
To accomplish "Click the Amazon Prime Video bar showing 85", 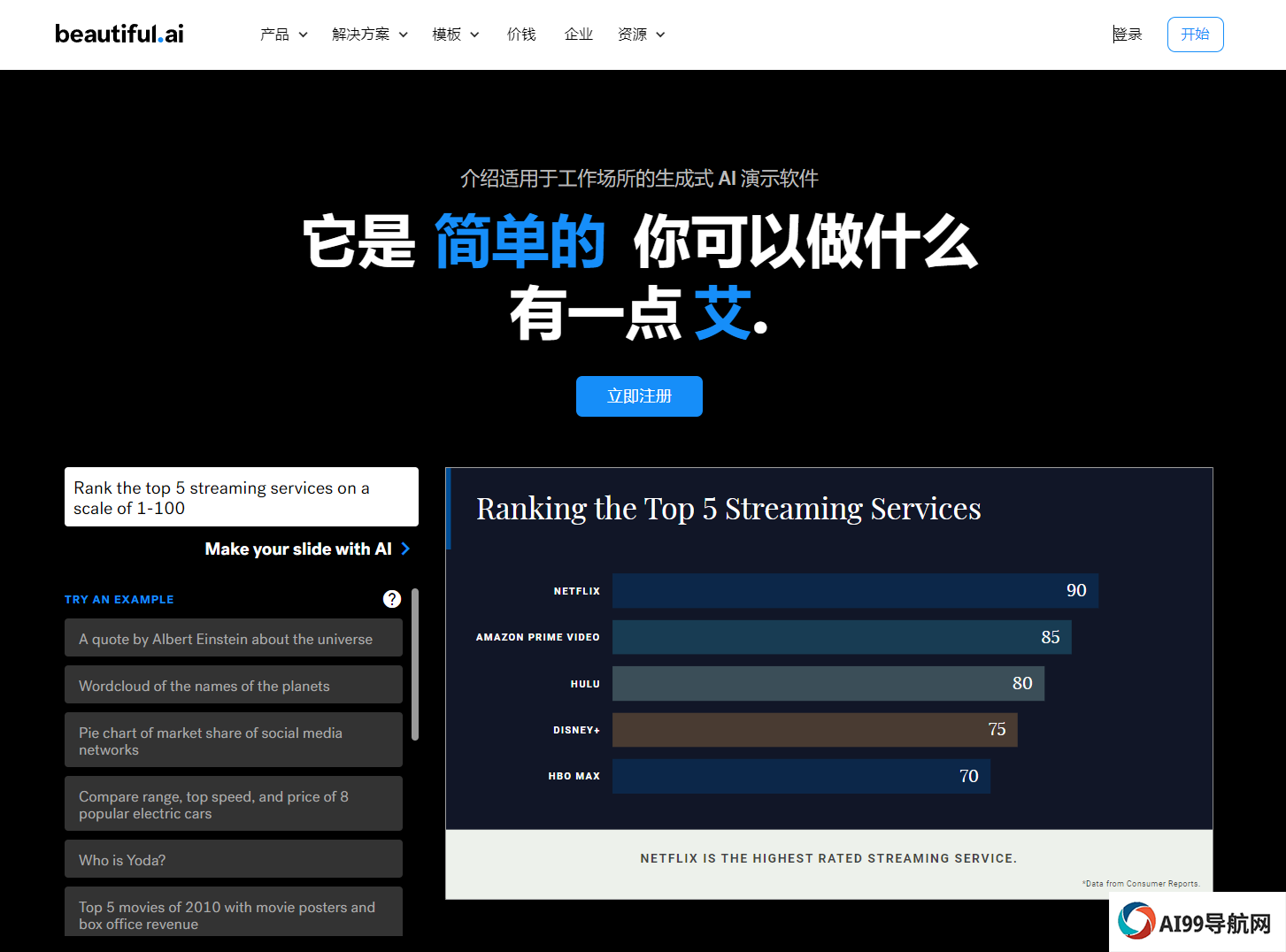I will click(x=842, y=637).
